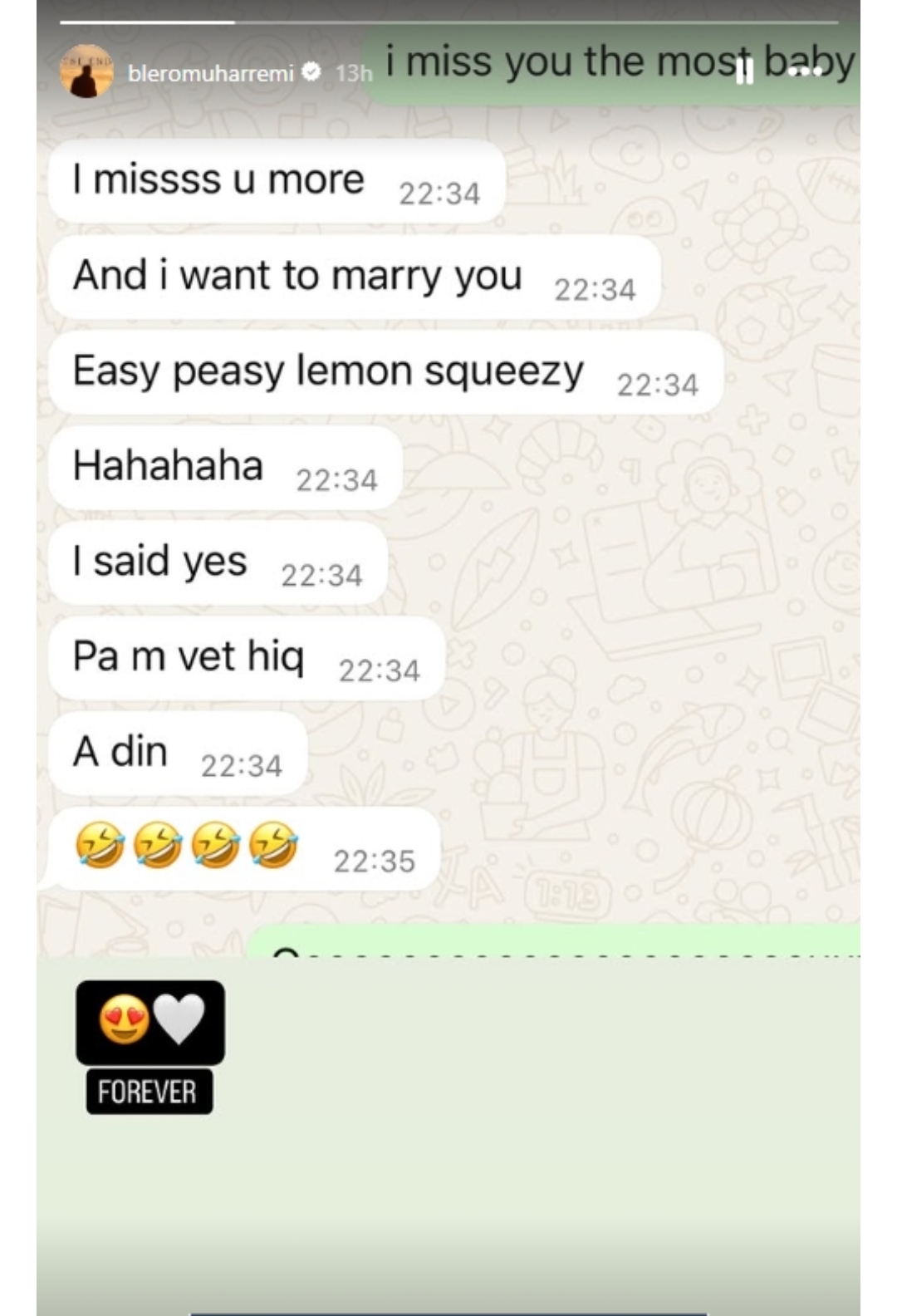The height and width of the screenshot is (1316, 897).
Task: Tap the heart-eyes and white heart sticker
Action: 150,1022
